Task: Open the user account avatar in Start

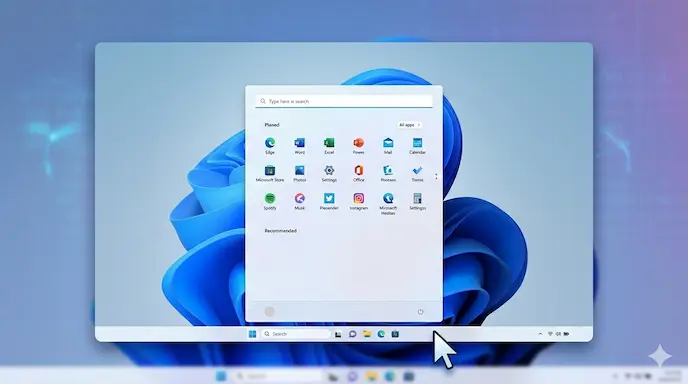Action: click(269, 312)
